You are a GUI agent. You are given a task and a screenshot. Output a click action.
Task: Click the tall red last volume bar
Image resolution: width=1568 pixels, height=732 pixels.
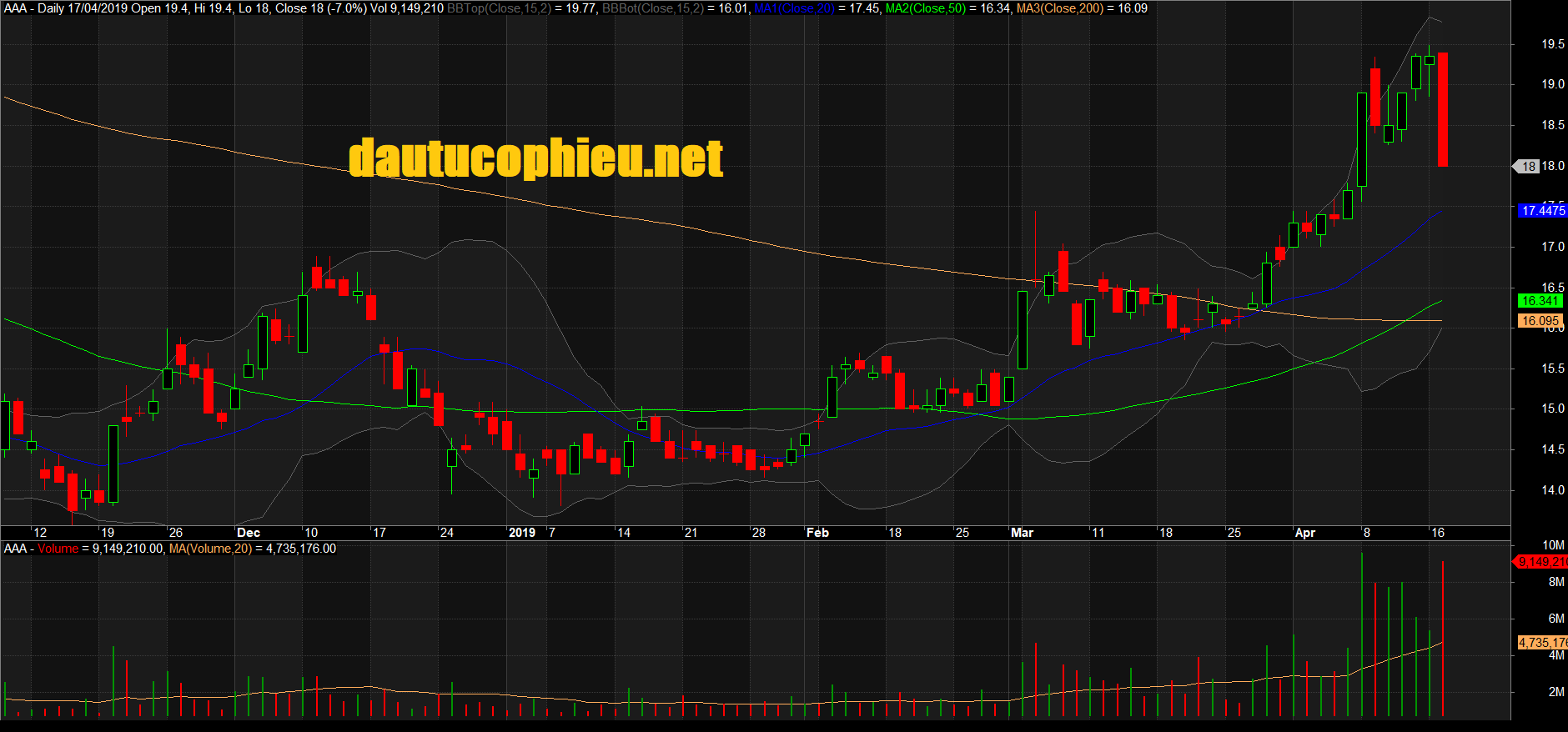pos(1442,639)
